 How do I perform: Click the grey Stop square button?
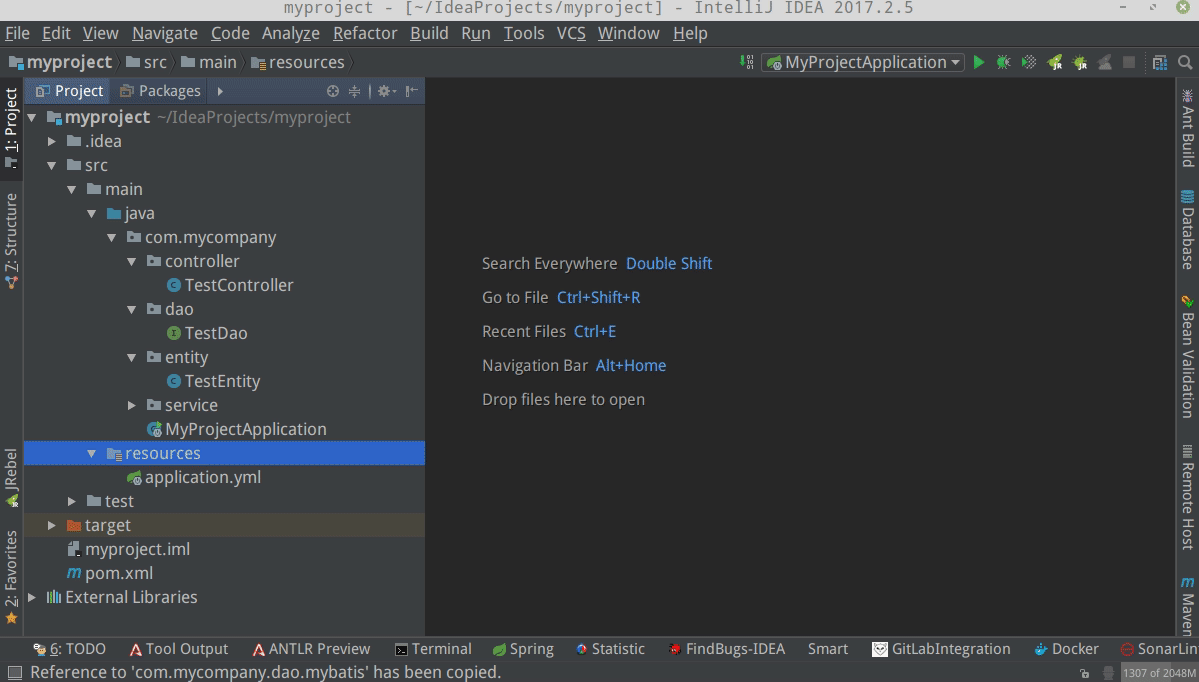point(1129,62)
